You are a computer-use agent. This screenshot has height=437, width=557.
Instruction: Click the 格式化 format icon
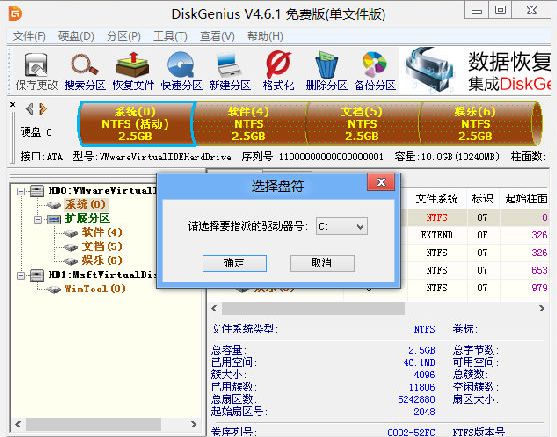tap(278, 71)
